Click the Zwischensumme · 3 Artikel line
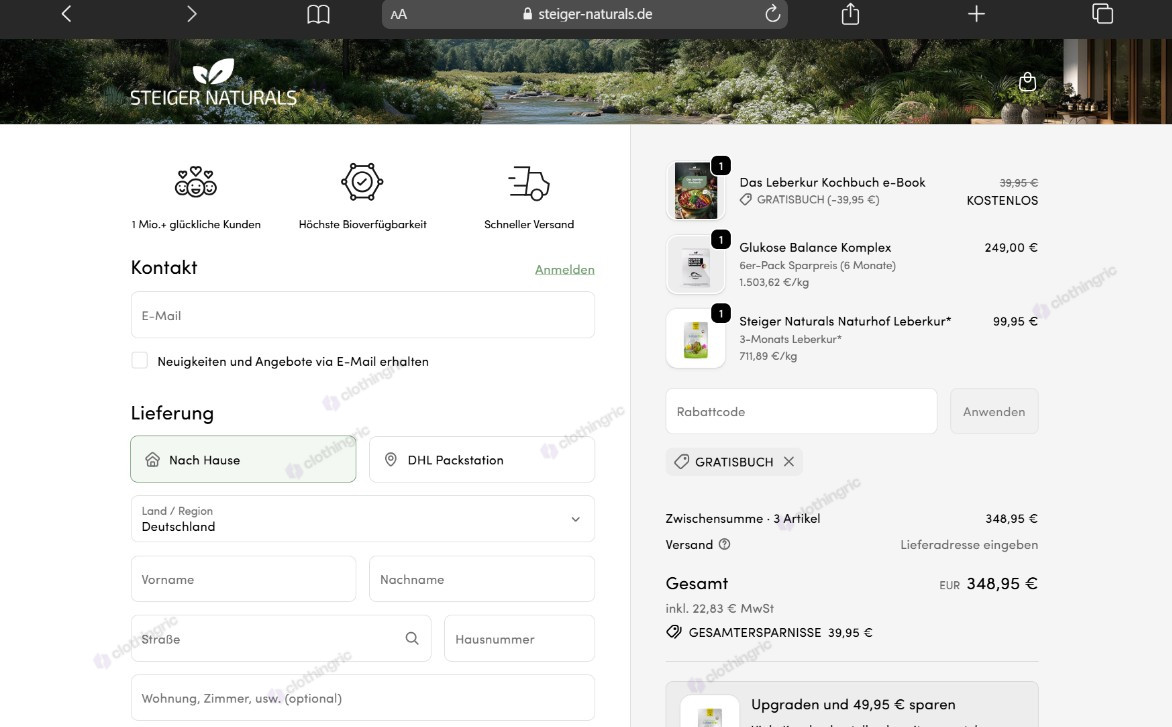This screenshot has width=1172, height=727. 743,519
